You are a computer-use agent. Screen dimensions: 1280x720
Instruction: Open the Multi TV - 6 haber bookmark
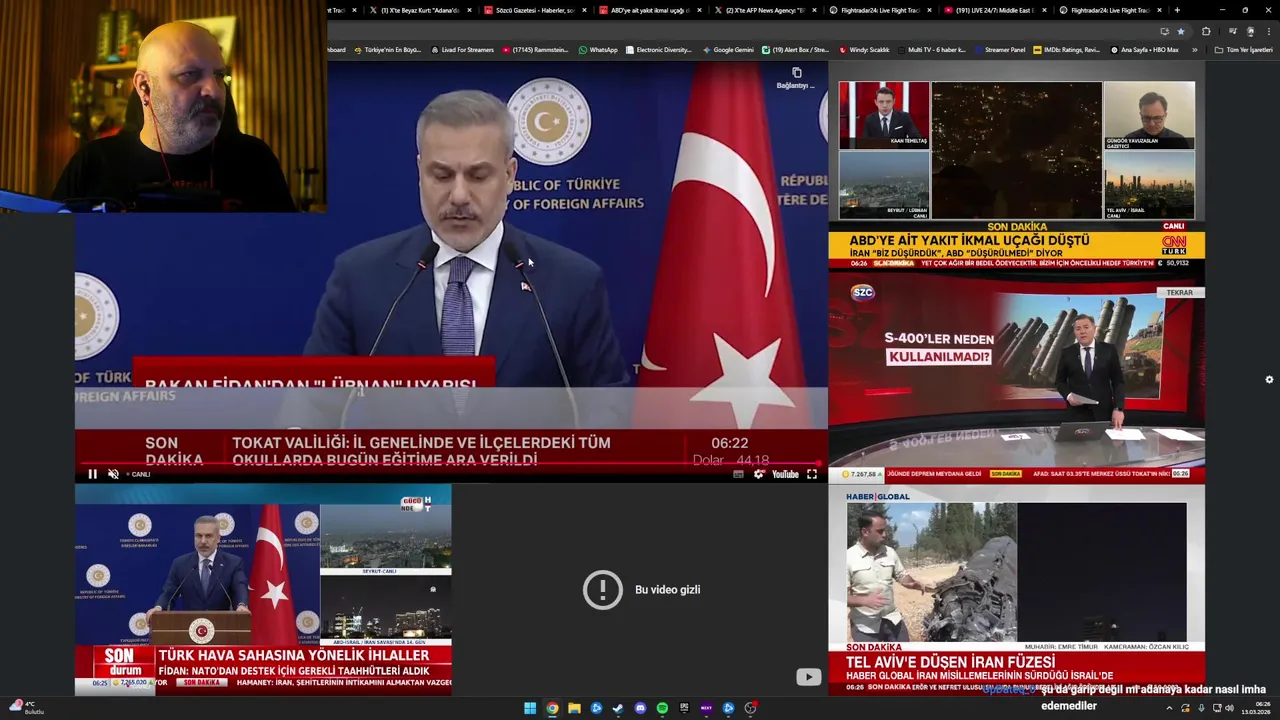pyautogui.click(x=931, y=49)
